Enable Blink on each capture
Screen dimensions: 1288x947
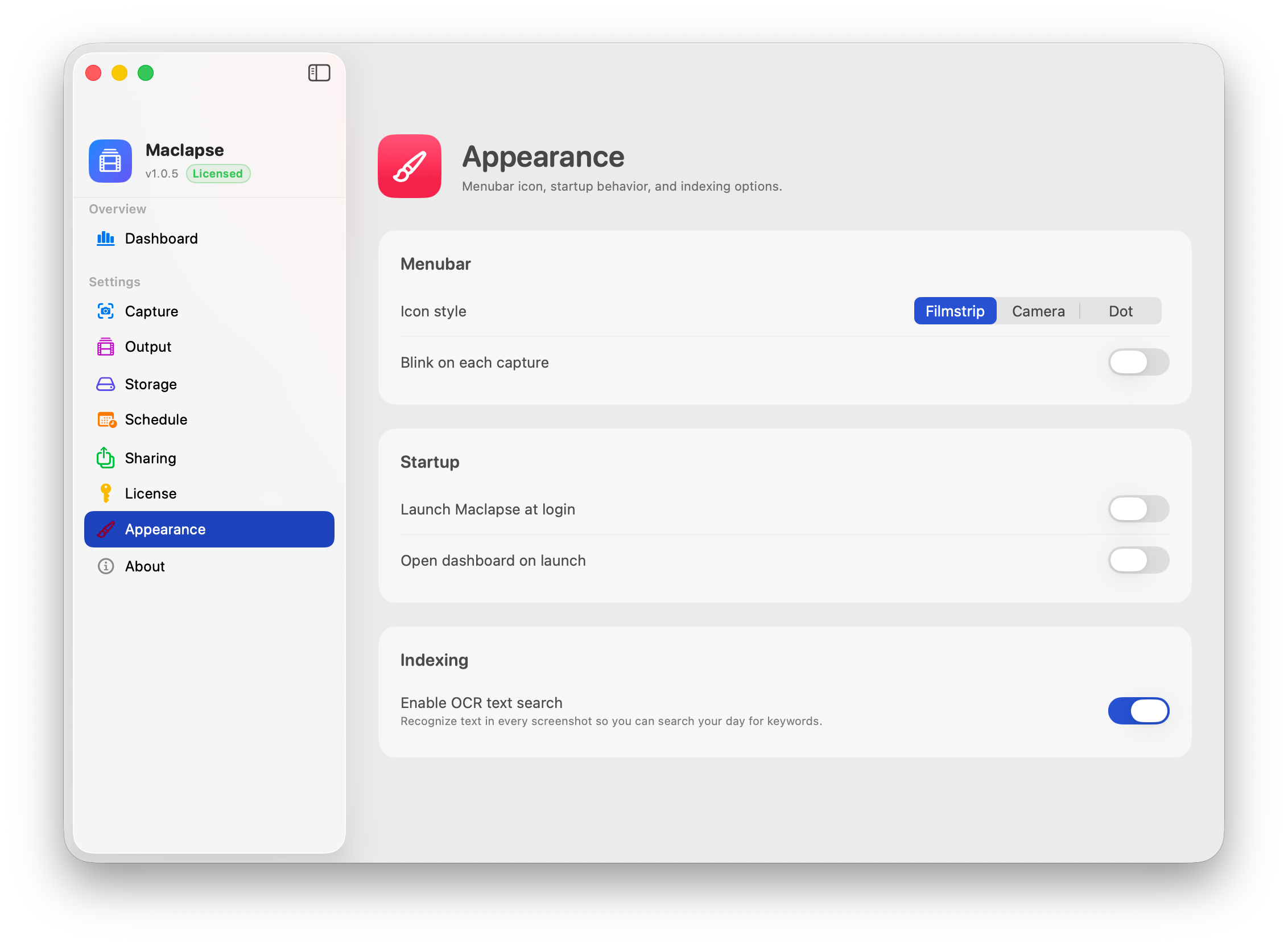coord(1138,363)
